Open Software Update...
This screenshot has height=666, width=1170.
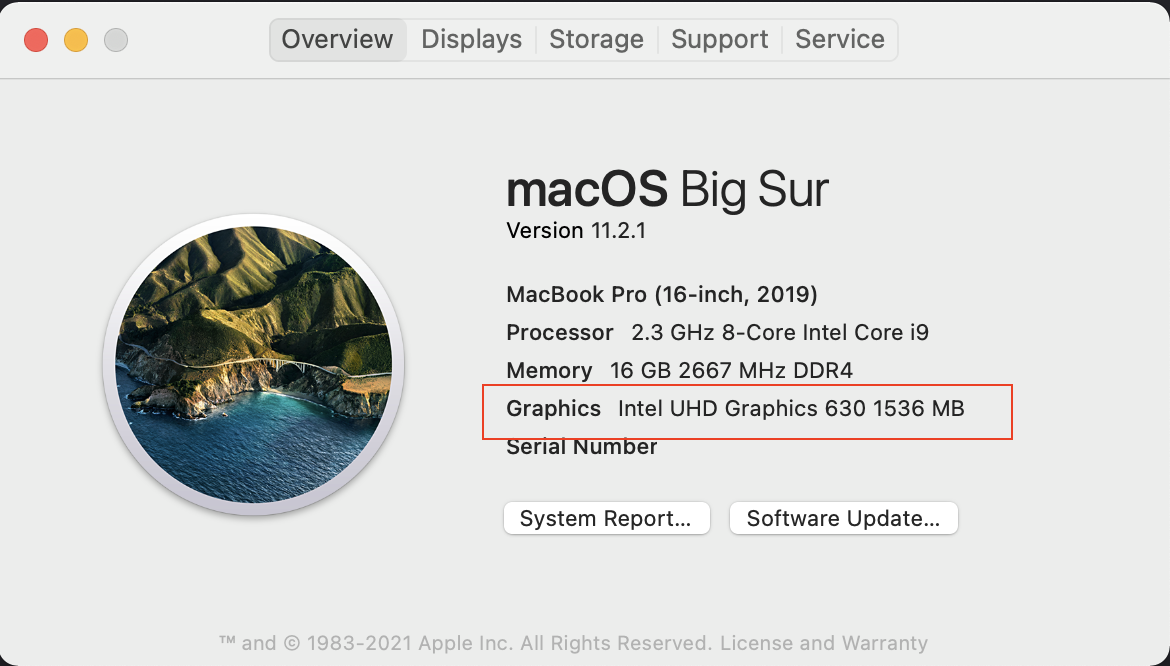(843, 519)
